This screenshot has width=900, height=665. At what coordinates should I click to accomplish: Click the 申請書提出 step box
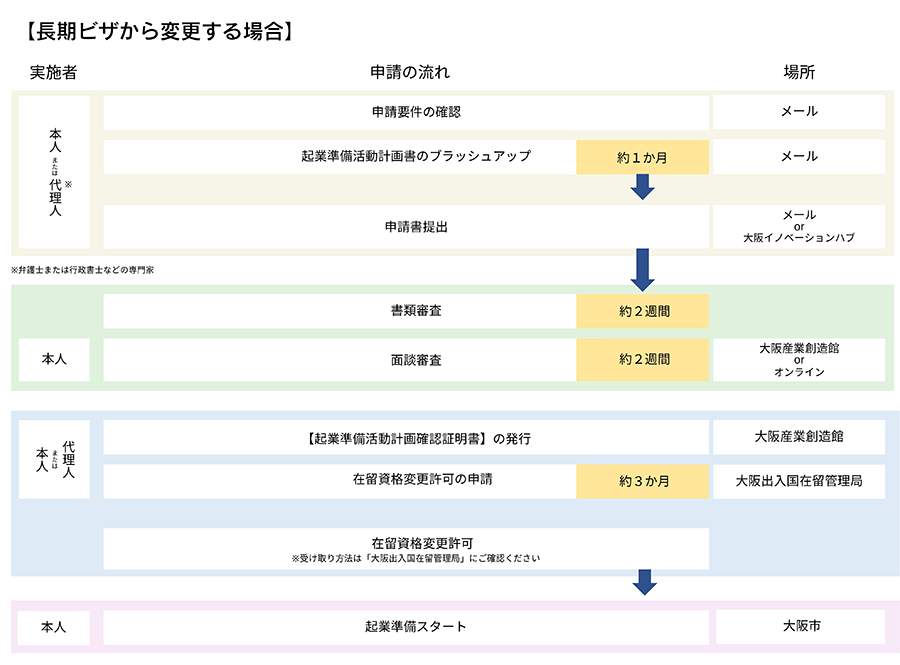(x=406, y=227)
